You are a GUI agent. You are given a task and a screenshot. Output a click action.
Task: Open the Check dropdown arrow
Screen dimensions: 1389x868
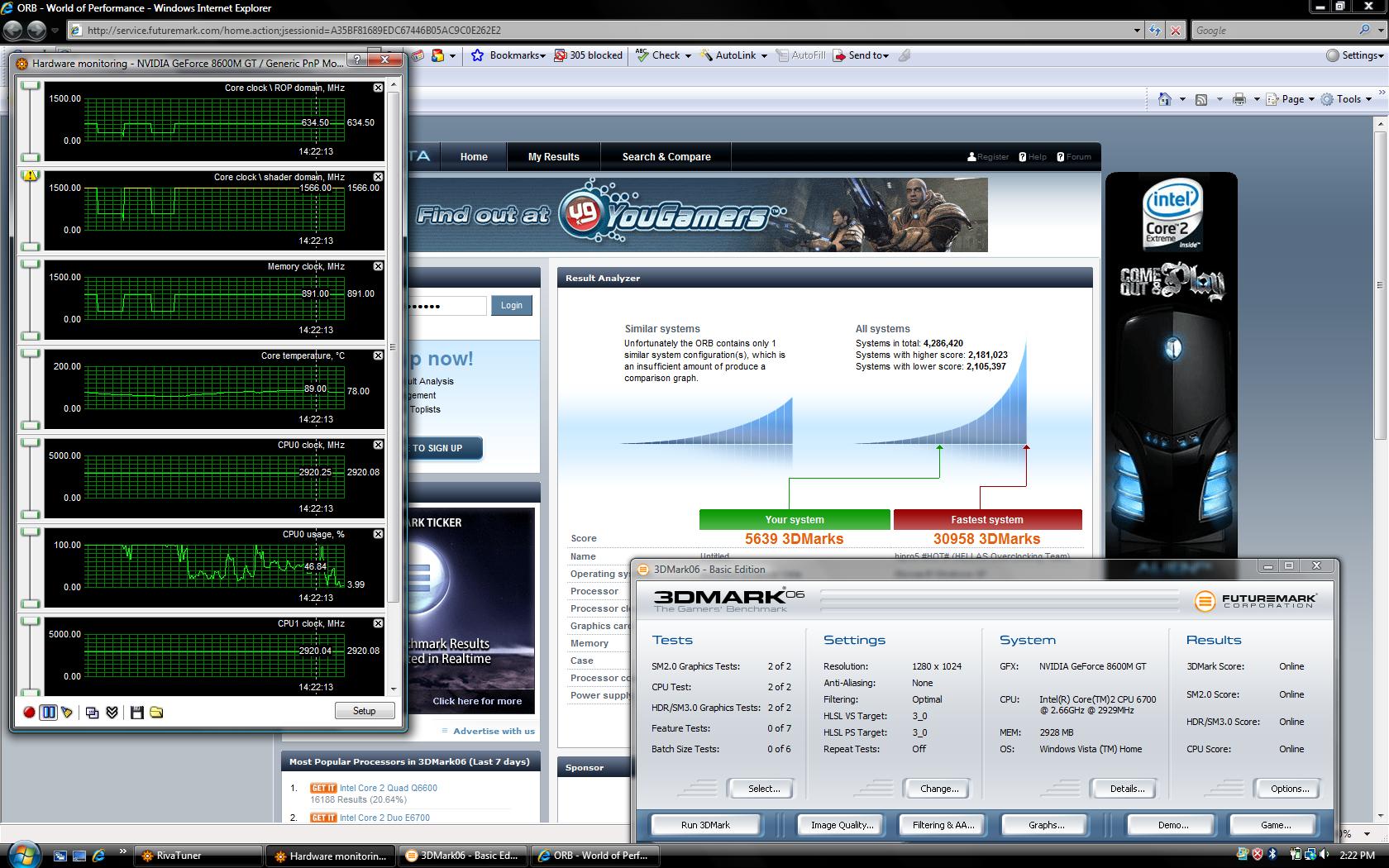click(688, 56)
